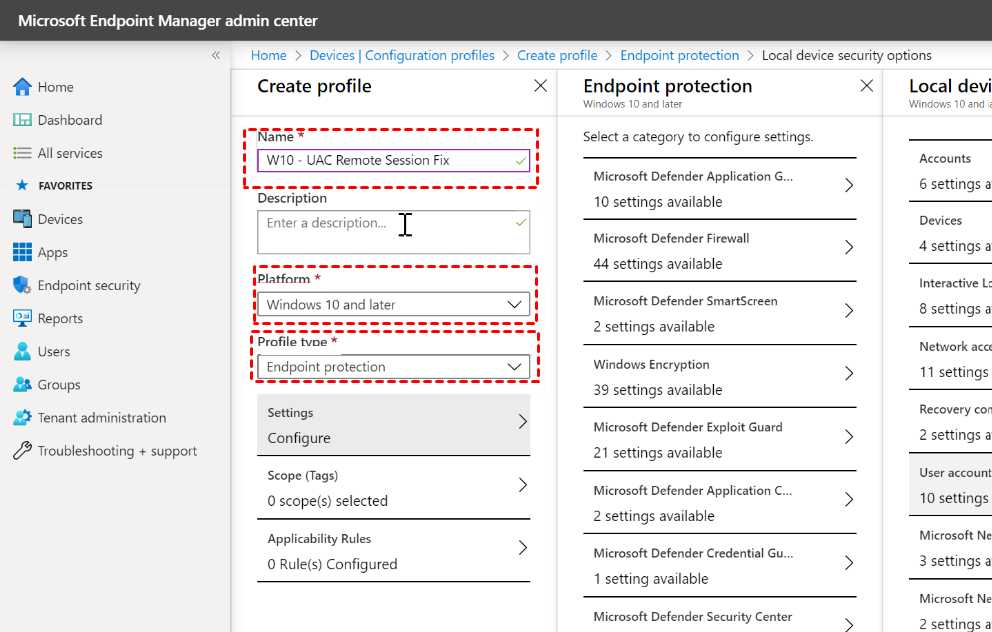
Task: Click the profile Name text field
Action: (385, 160)
